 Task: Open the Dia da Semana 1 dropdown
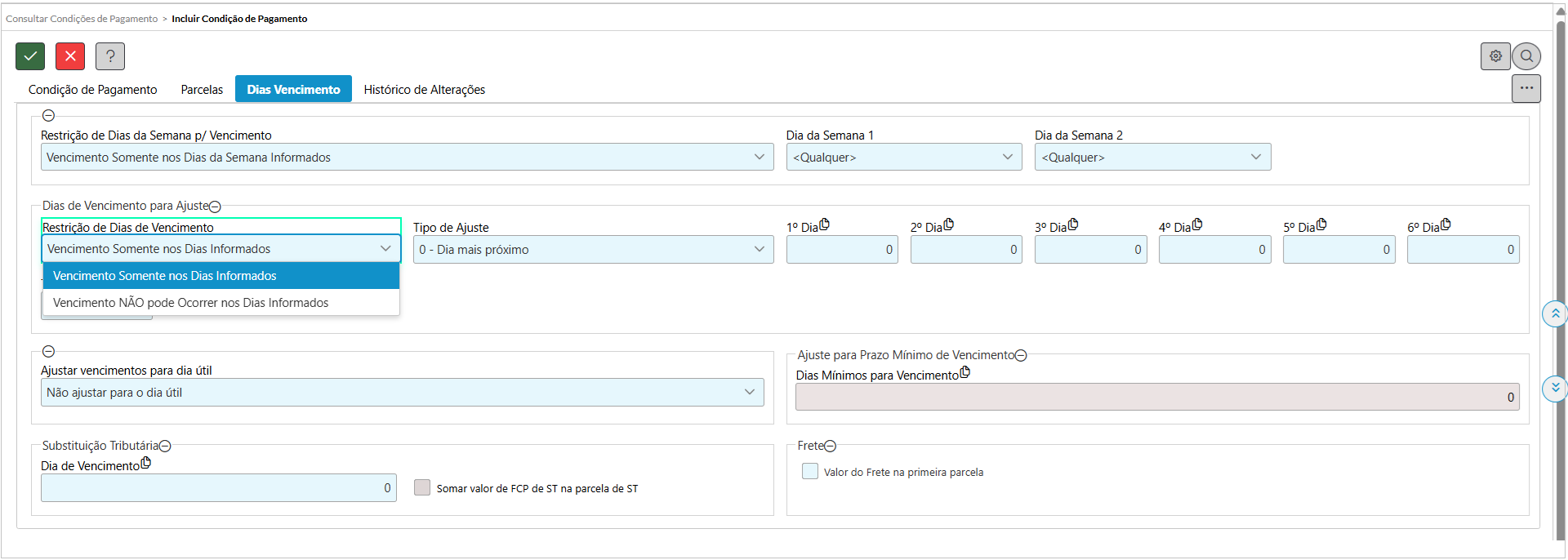coord(903,158)
